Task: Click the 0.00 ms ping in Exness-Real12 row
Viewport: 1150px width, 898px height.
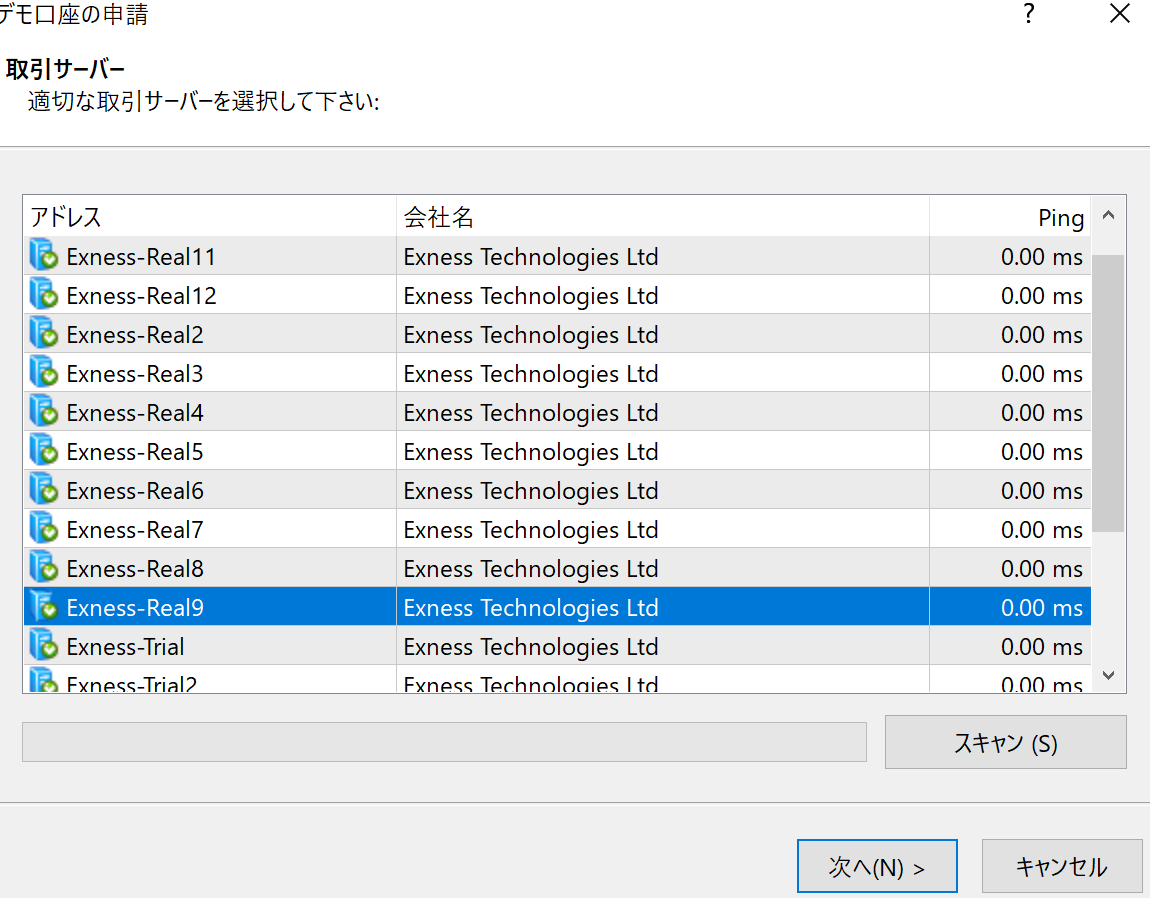Action: [1041, 296]
